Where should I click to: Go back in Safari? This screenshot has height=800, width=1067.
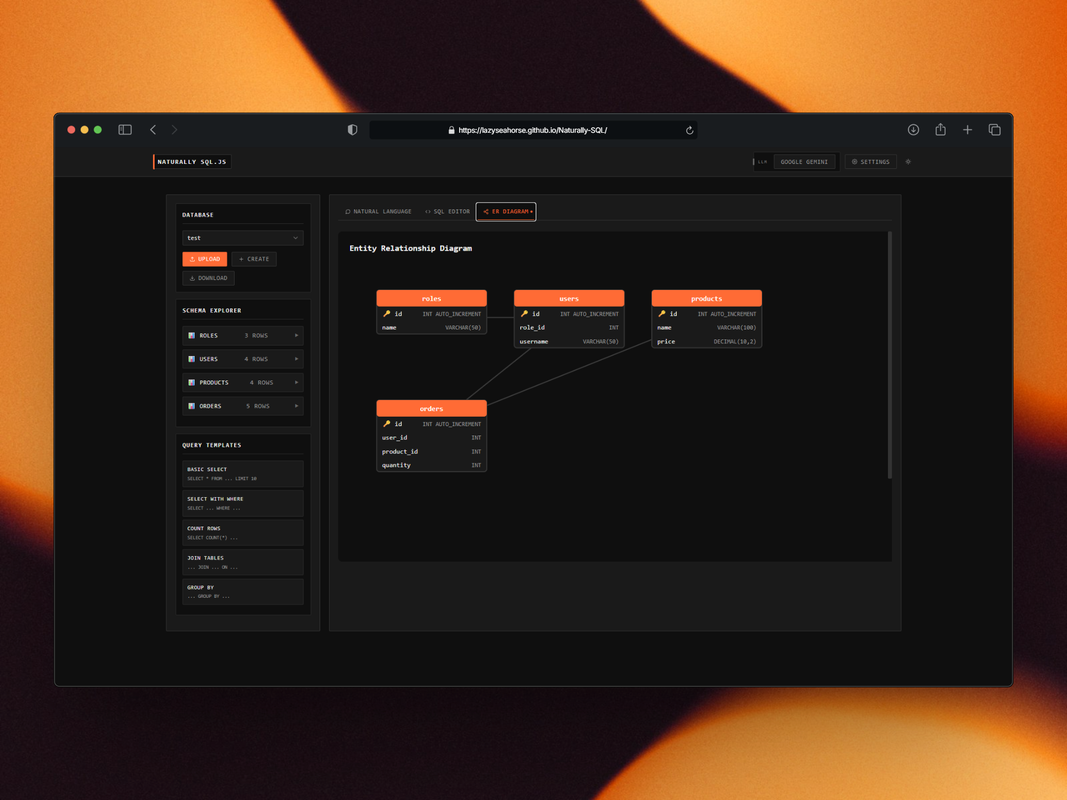pos(153,130)
